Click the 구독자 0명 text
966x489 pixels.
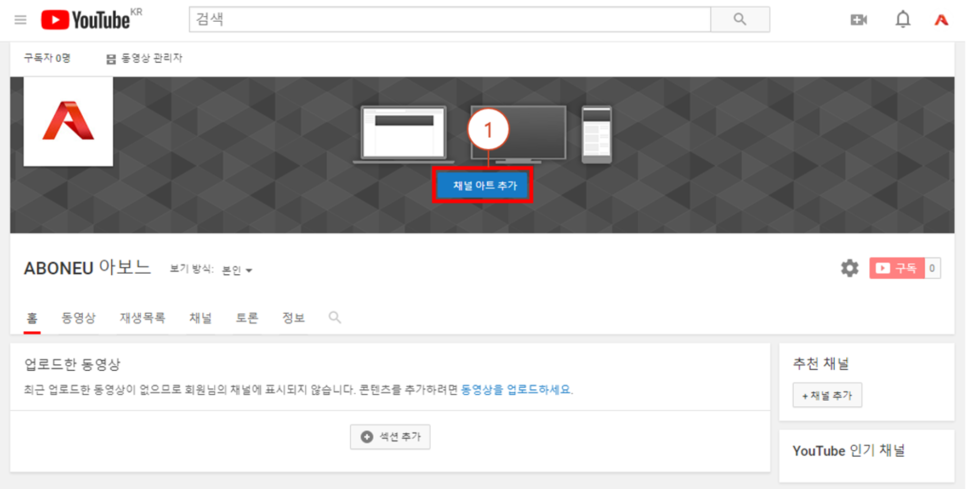(47, 59)
